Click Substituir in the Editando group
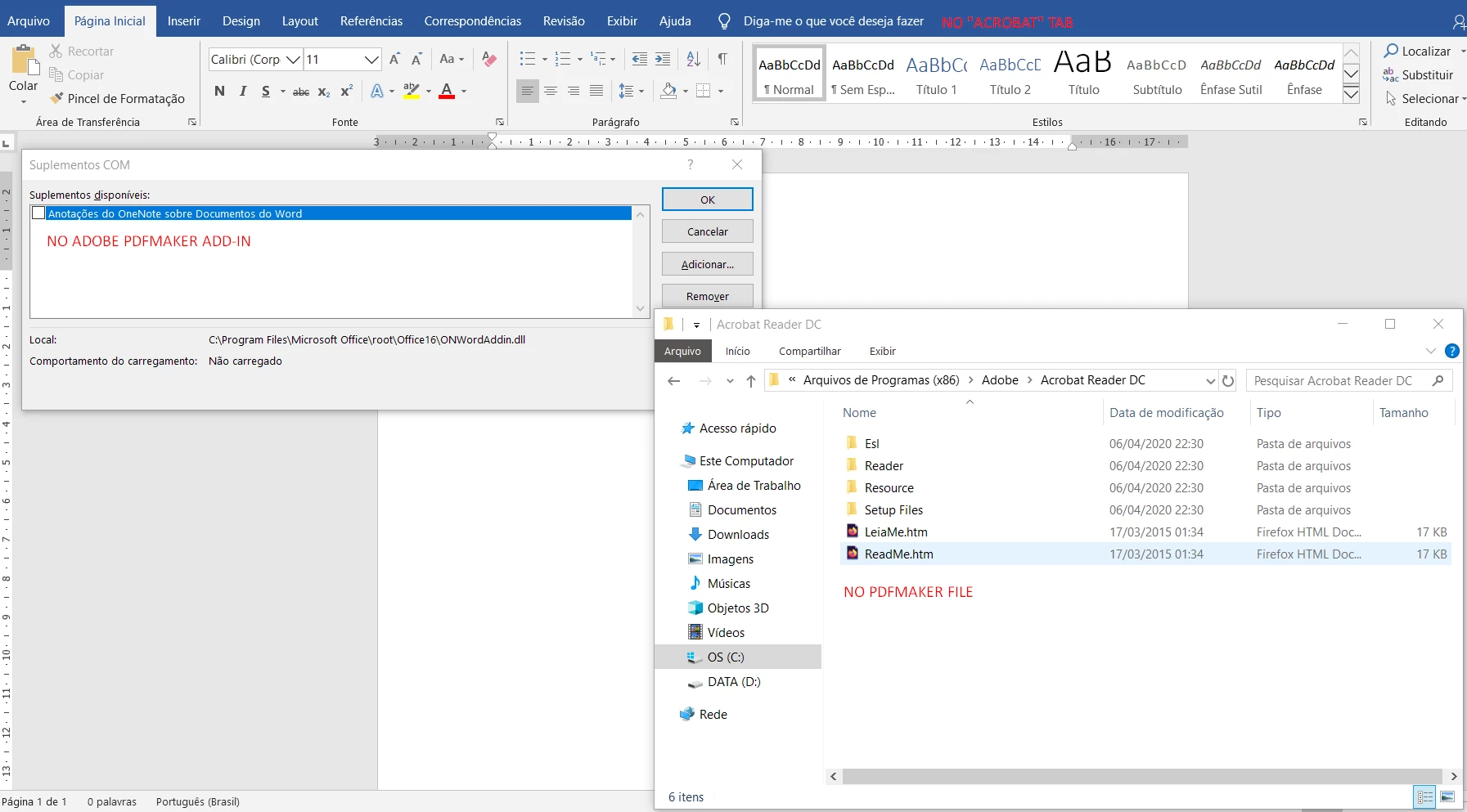This screenshot has width=1467, height=812. 1418,75
